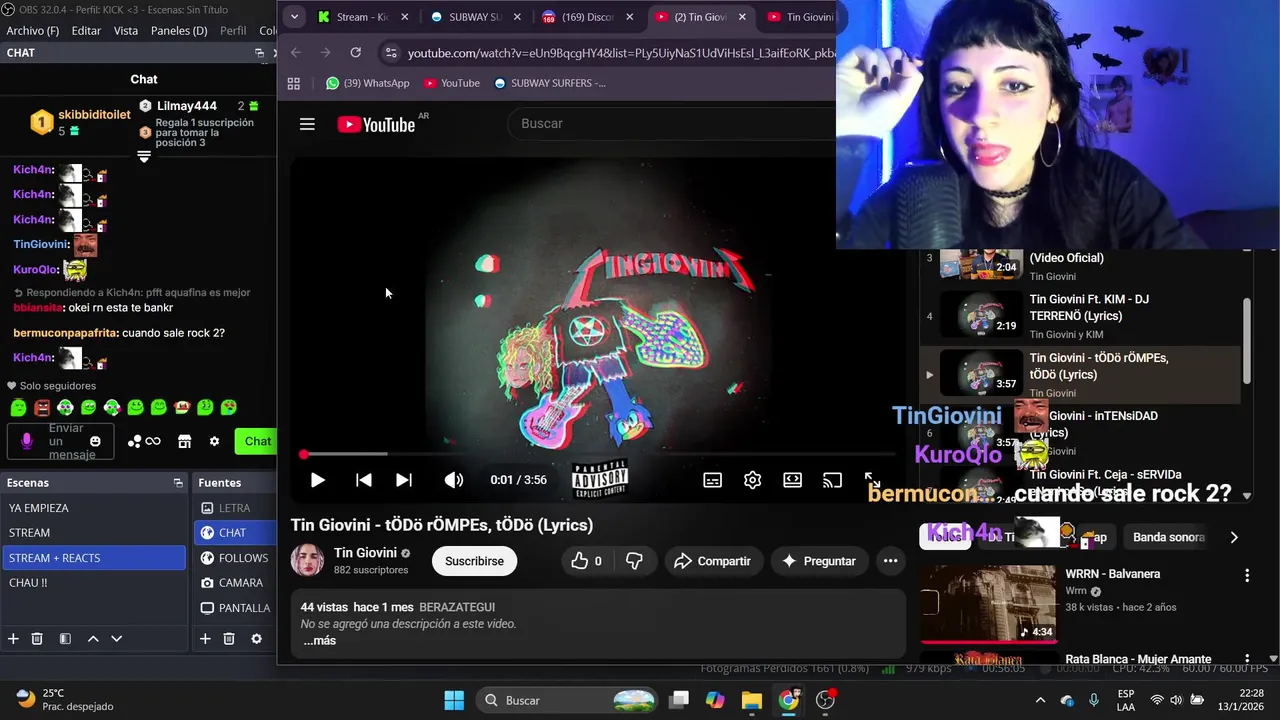Screen dimensions: 1280x720
Task: Focus the YouTube Buscar search box
Action: pos(670,123)
